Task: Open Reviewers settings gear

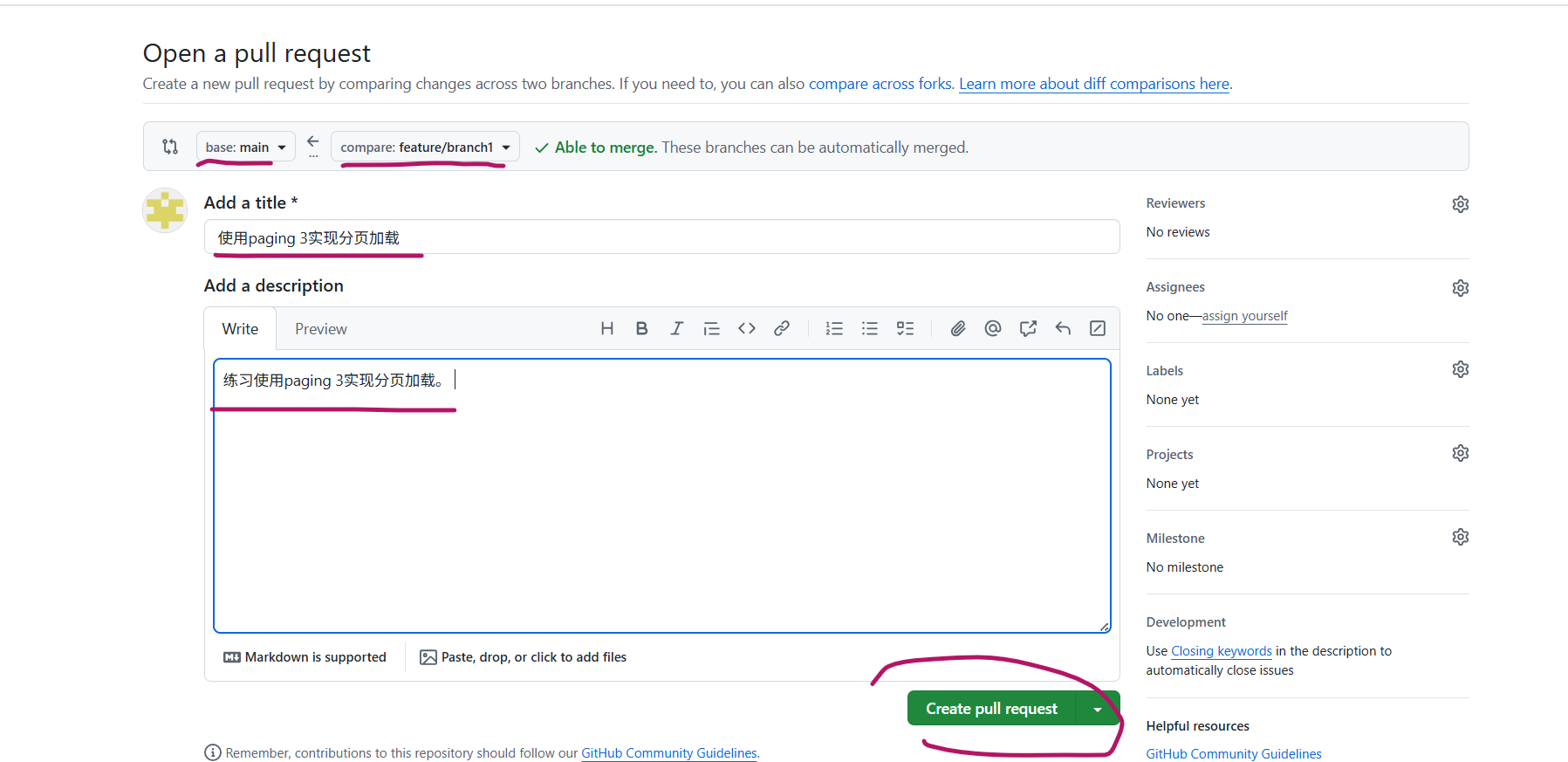Action: click(1461, 204)
